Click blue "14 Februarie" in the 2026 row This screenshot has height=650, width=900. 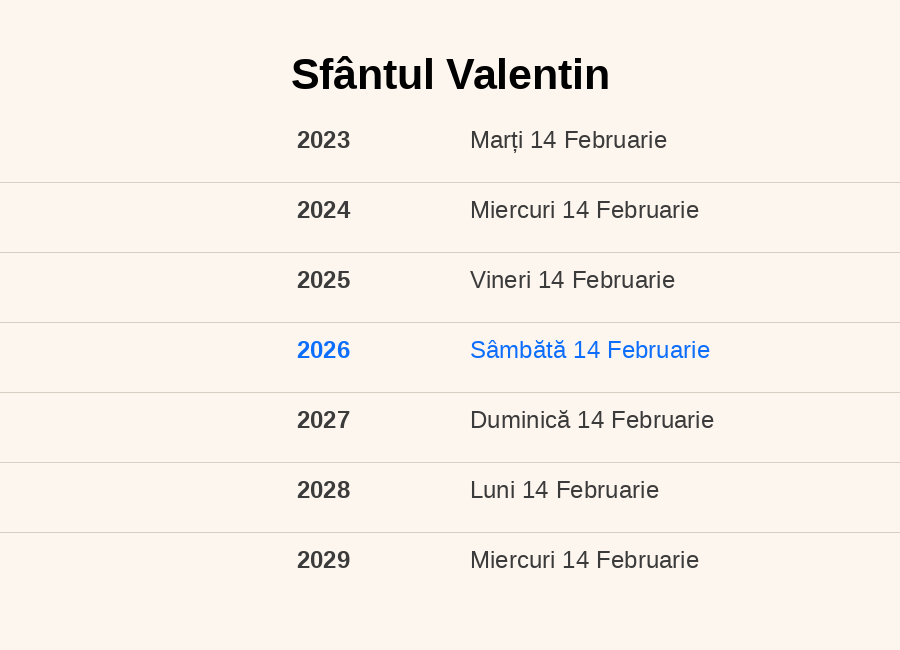click(x=641, y=350)
